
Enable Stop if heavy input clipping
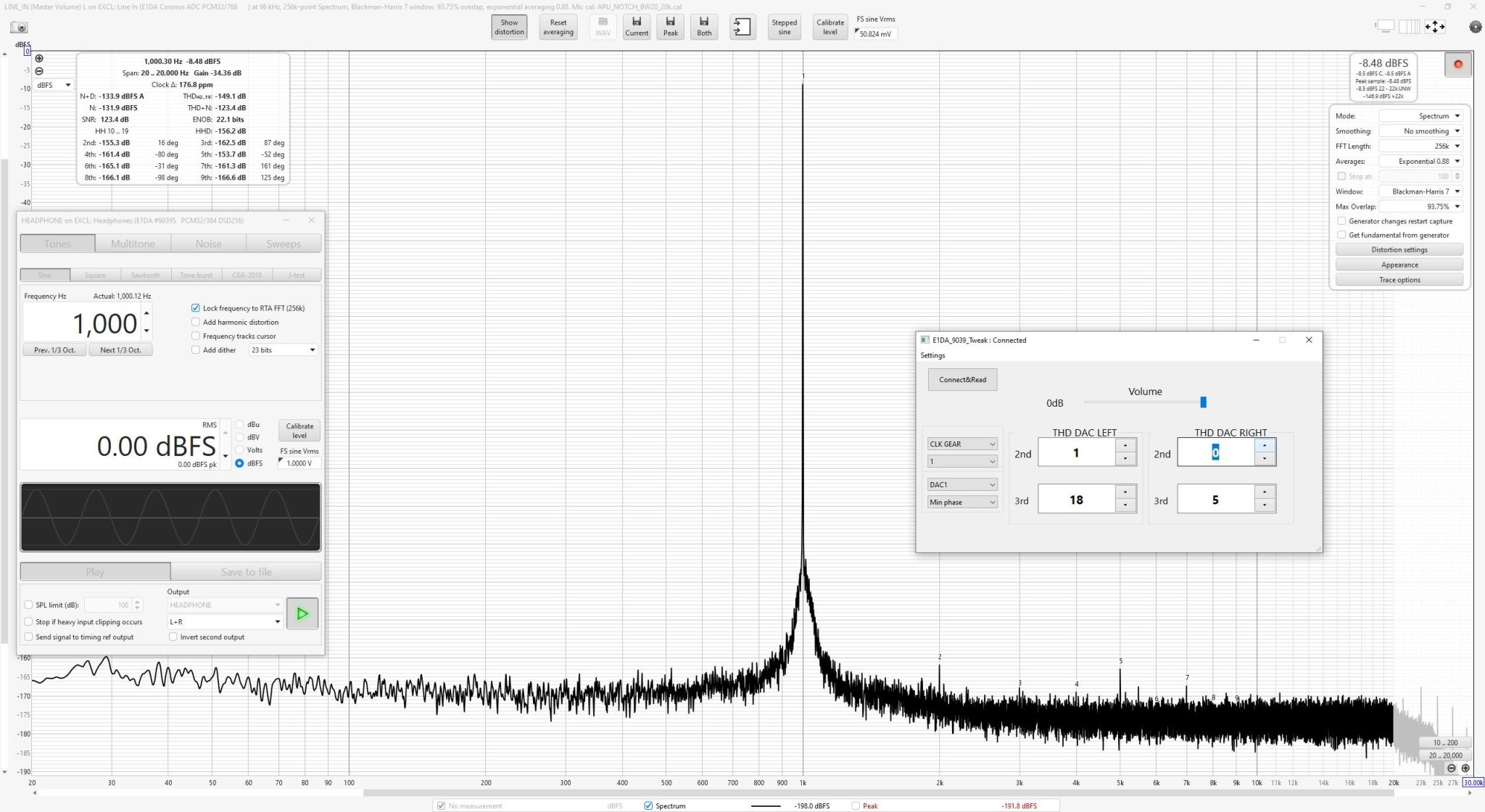[29, 621]
